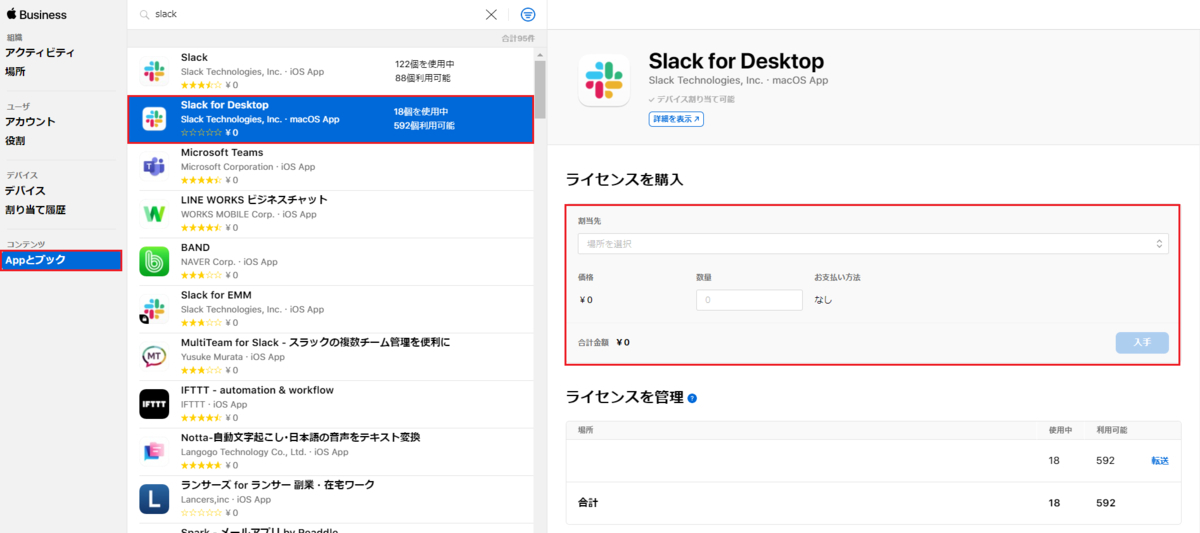Image resolution: width=1200 pixels, height=533 pixels.
Task: Select the Microsoft Teams row title
Action: click(x=222, y=153)
